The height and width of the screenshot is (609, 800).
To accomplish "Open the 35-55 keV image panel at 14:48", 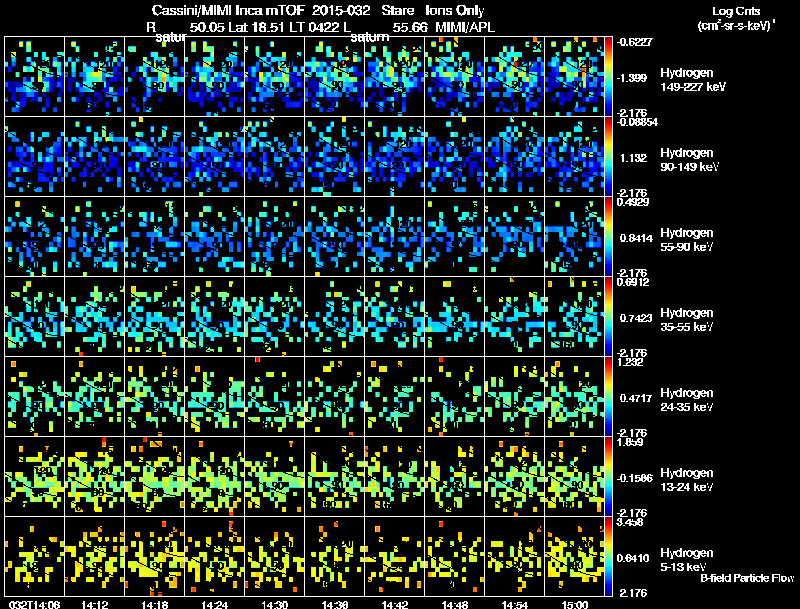I will coord(455,317).
